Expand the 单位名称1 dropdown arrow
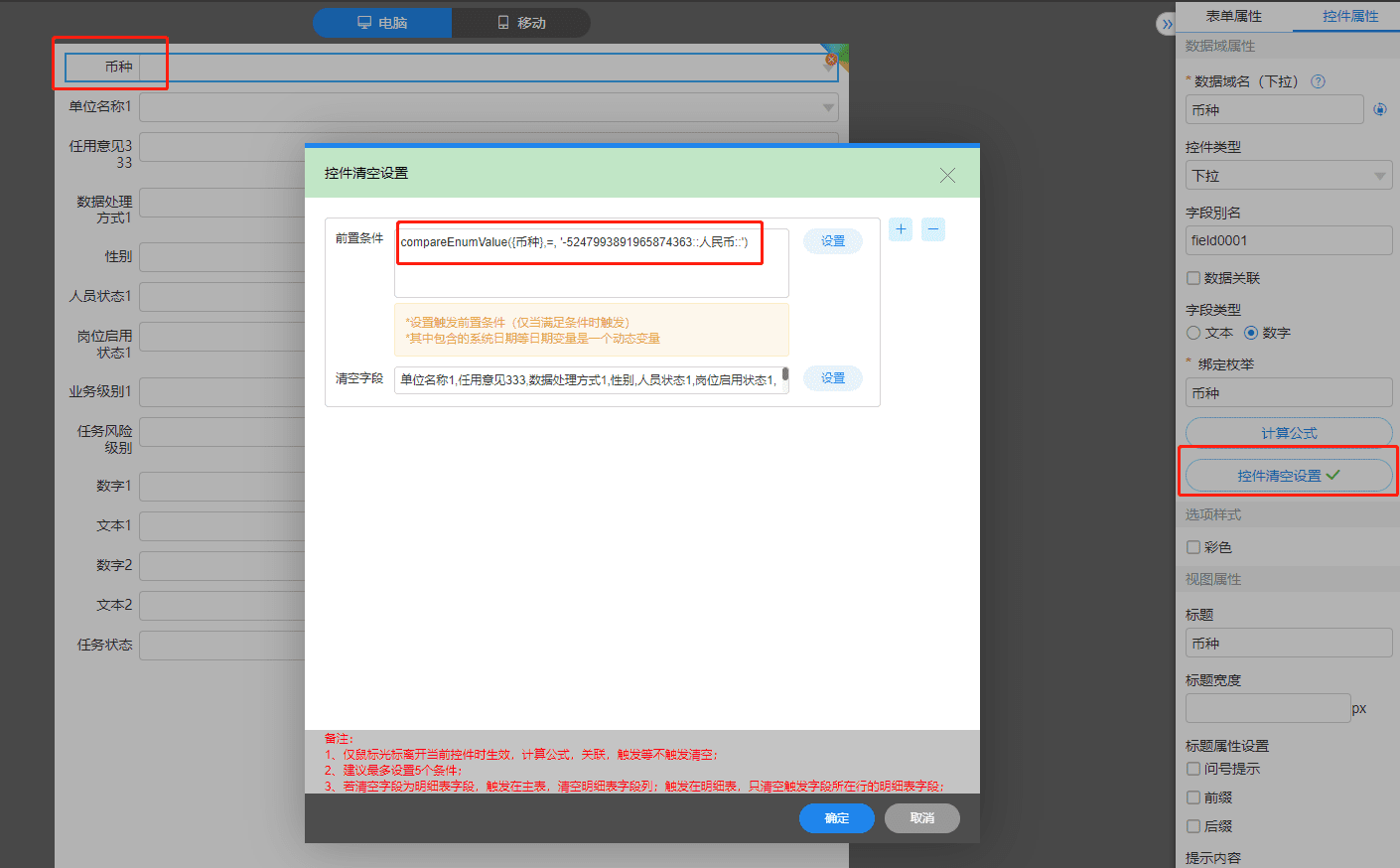This screenshot has width=1400, height=868. click(x=828, y=107)
